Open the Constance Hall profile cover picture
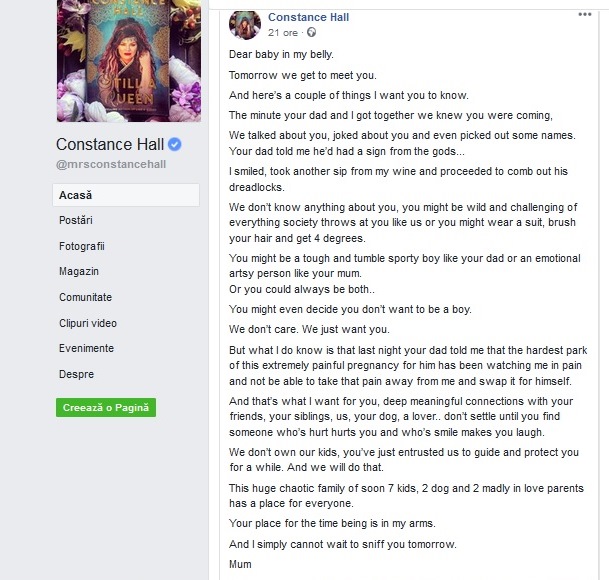609x580 pixels. point(129,61)
